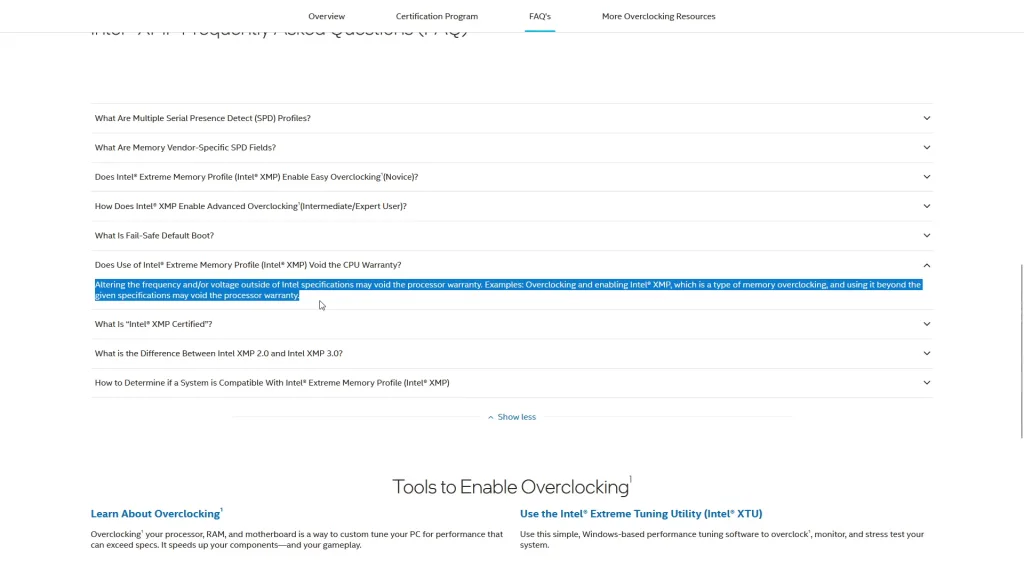Click question about Easy Overclocking (Novice)
Viewport: 1024px width, 576px height.
coord(257,177)
